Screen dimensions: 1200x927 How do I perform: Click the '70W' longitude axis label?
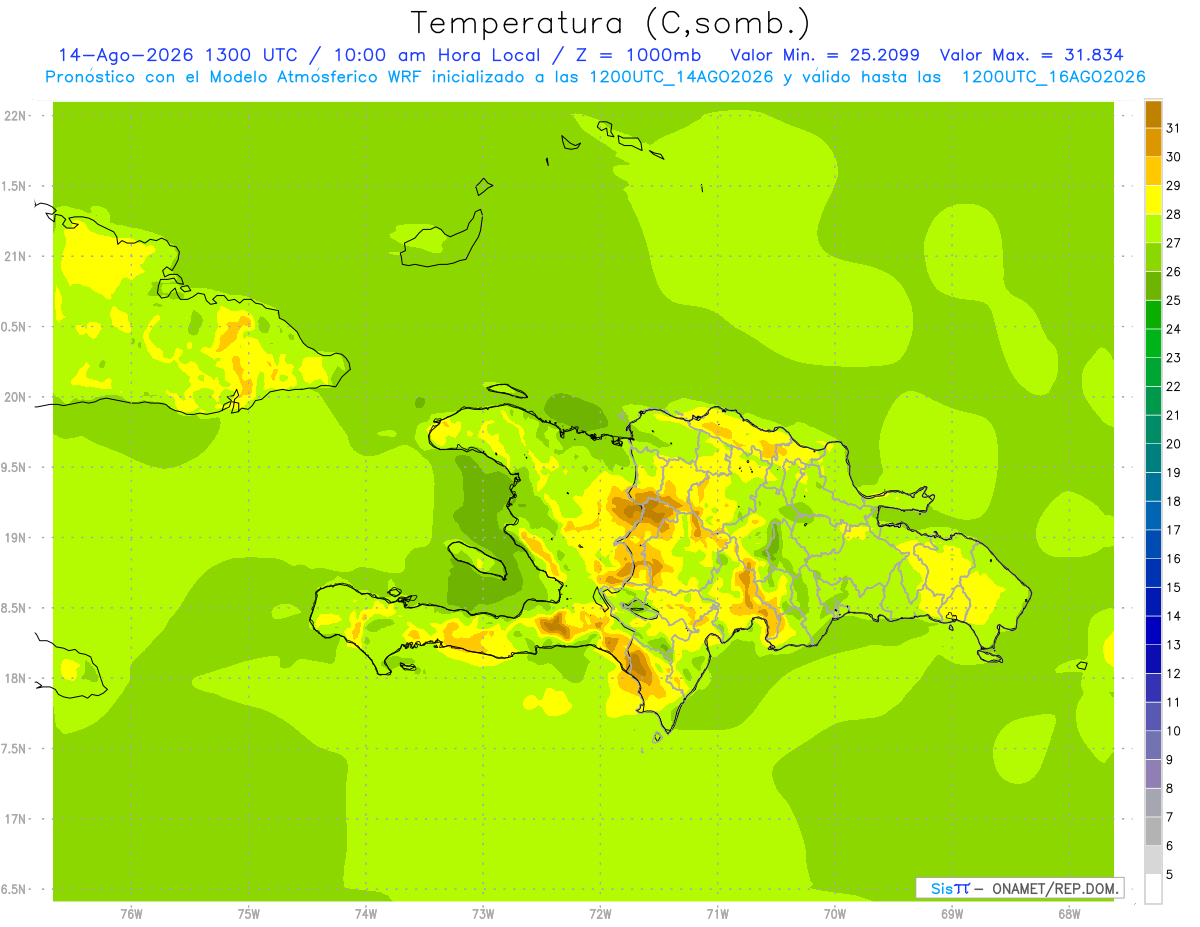[835, 915]
